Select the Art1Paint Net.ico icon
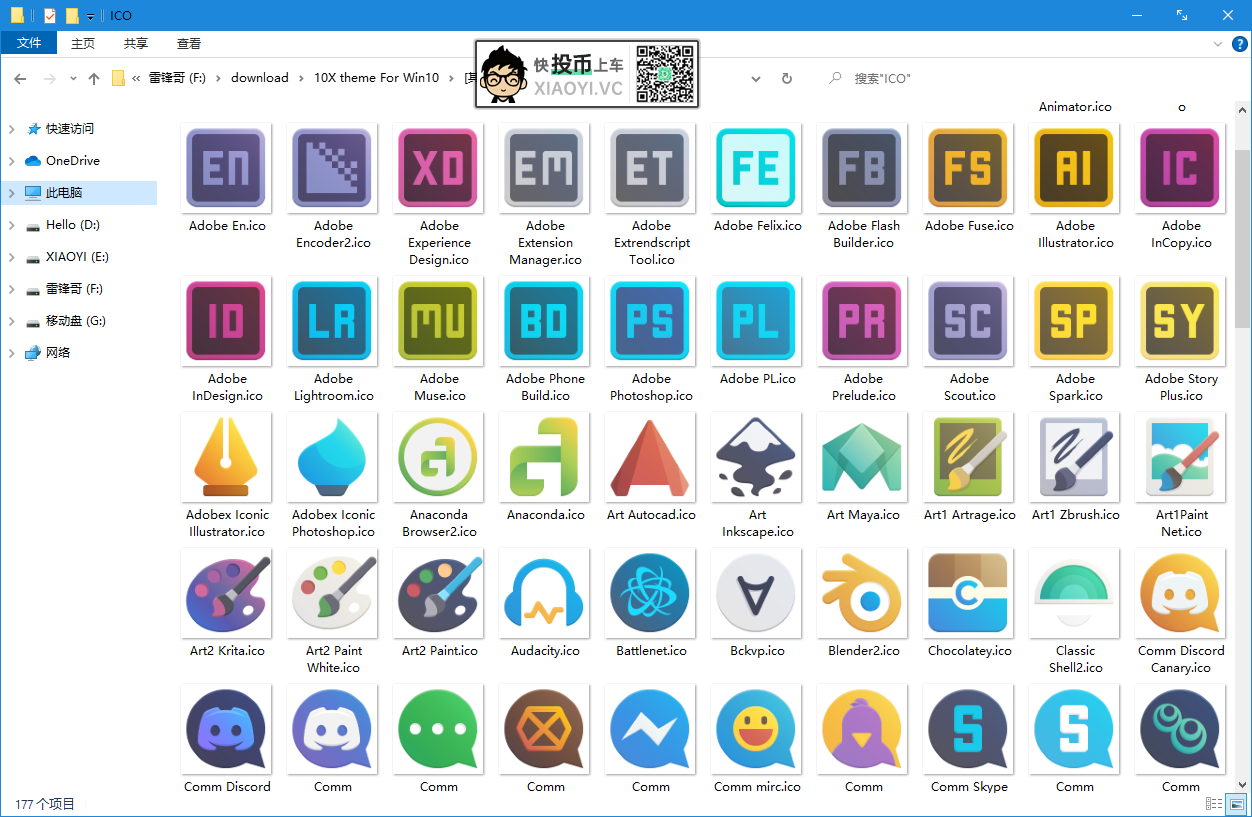The image size is (1252, 817). pos(1181,457)
